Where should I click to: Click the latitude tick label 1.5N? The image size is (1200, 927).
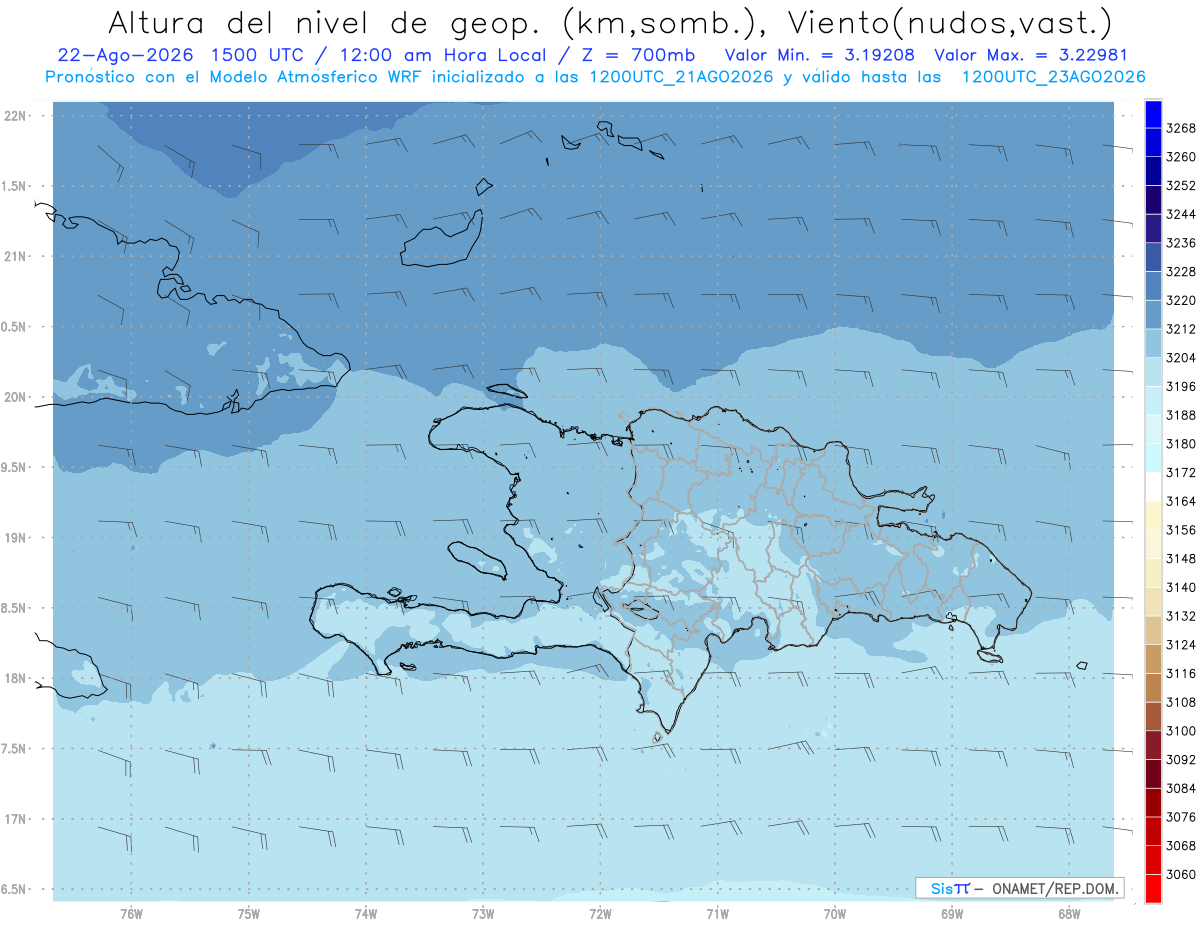tap(15, 186)
